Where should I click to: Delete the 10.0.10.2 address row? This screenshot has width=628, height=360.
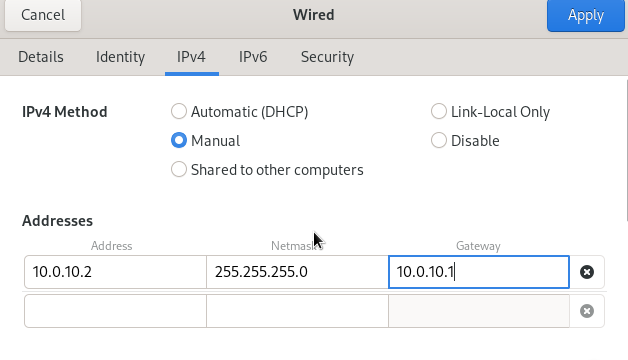coord(587,272)
